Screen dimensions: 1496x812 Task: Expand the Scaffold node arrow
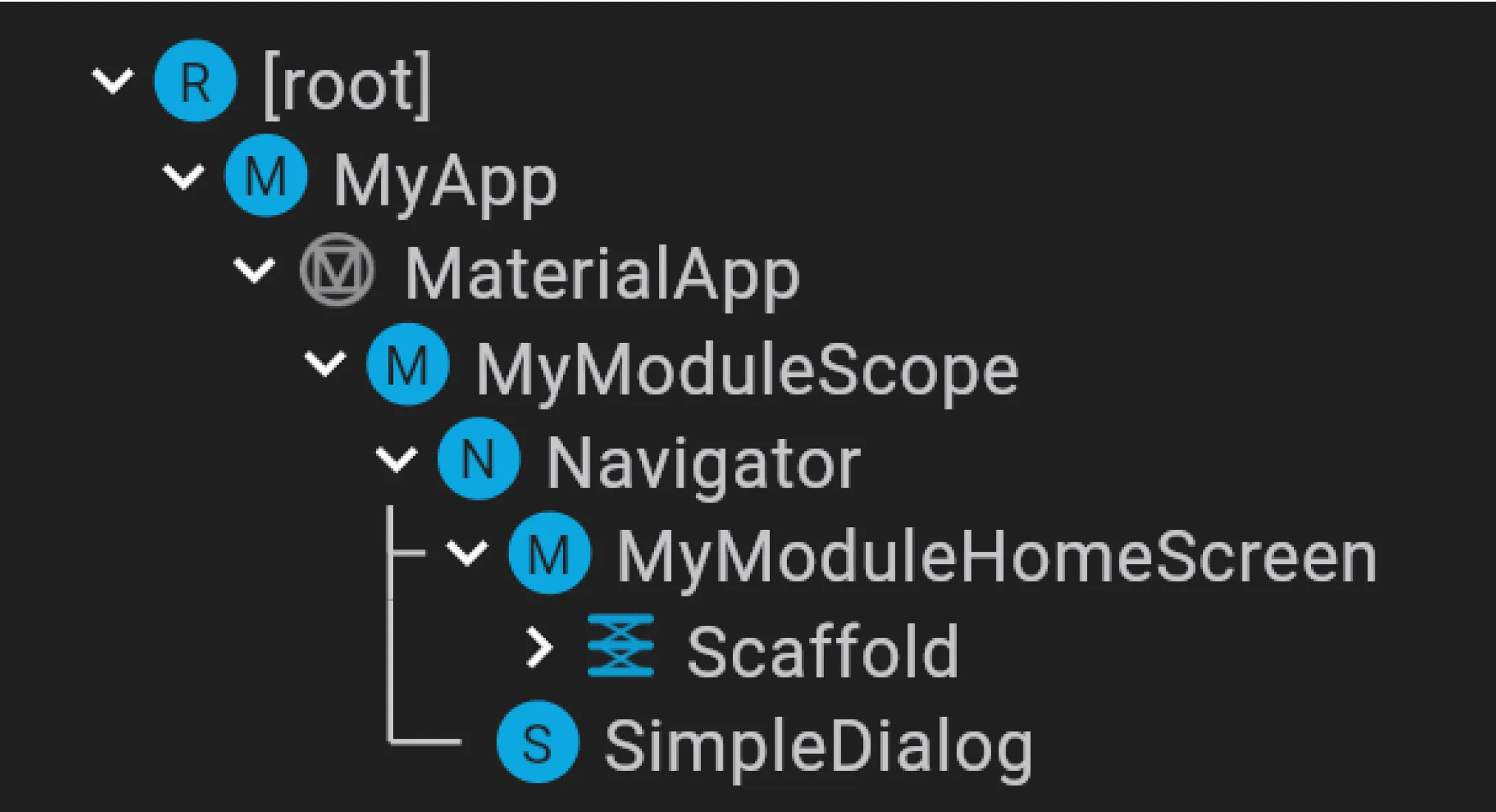coord(540,647)
